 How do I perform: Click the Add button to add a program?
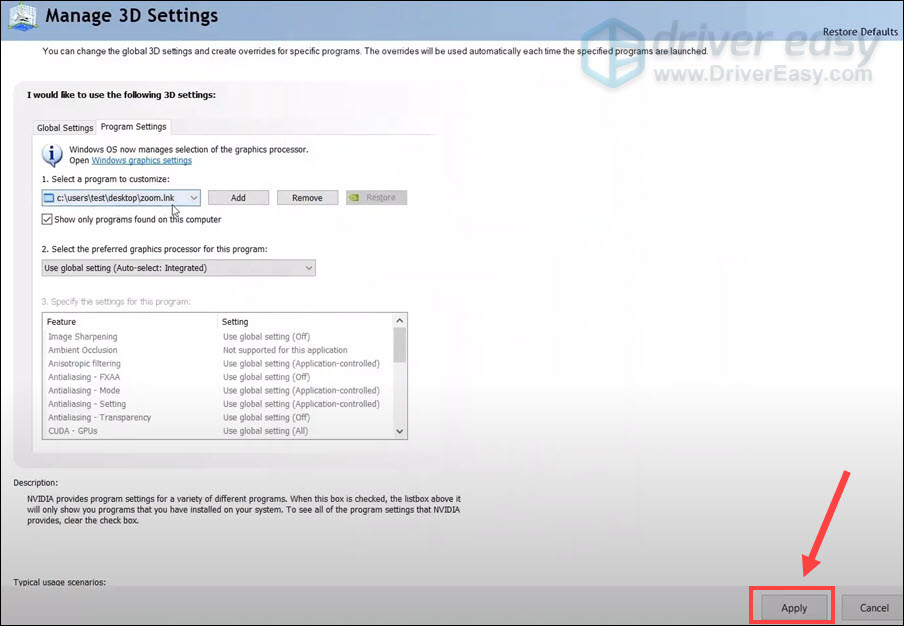(x=238, y=197)
